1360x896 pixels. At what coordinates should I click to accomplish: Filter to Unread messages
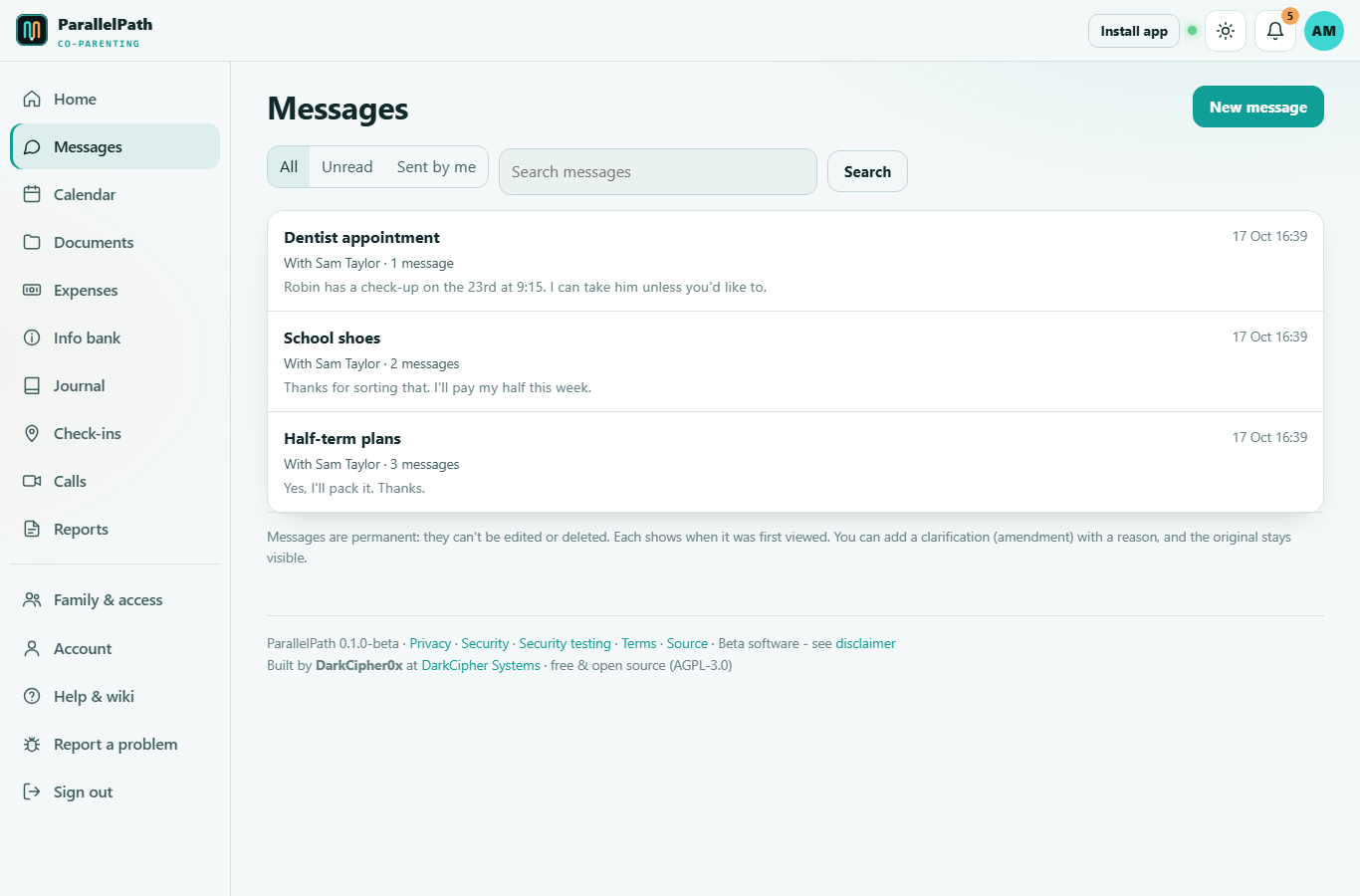coord(347,167)
